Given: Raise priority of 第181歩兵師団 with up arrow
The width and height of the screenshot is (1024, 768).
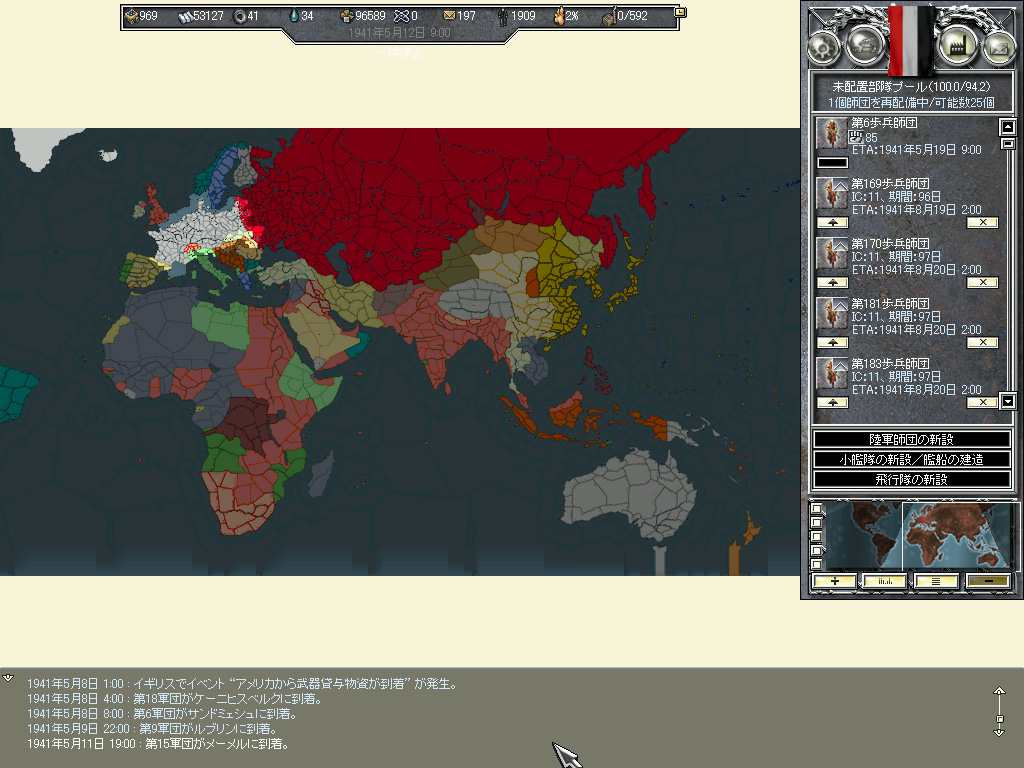Looking at the screenshot, I should (x=833, y=343).
